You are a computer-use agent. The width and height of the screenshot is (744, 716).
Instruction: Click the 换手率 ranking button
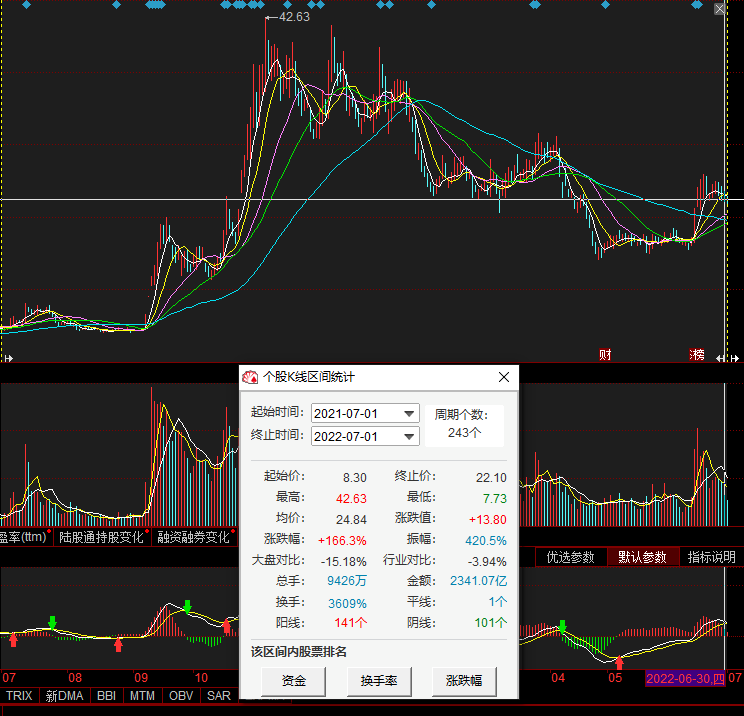click(379, 681)
